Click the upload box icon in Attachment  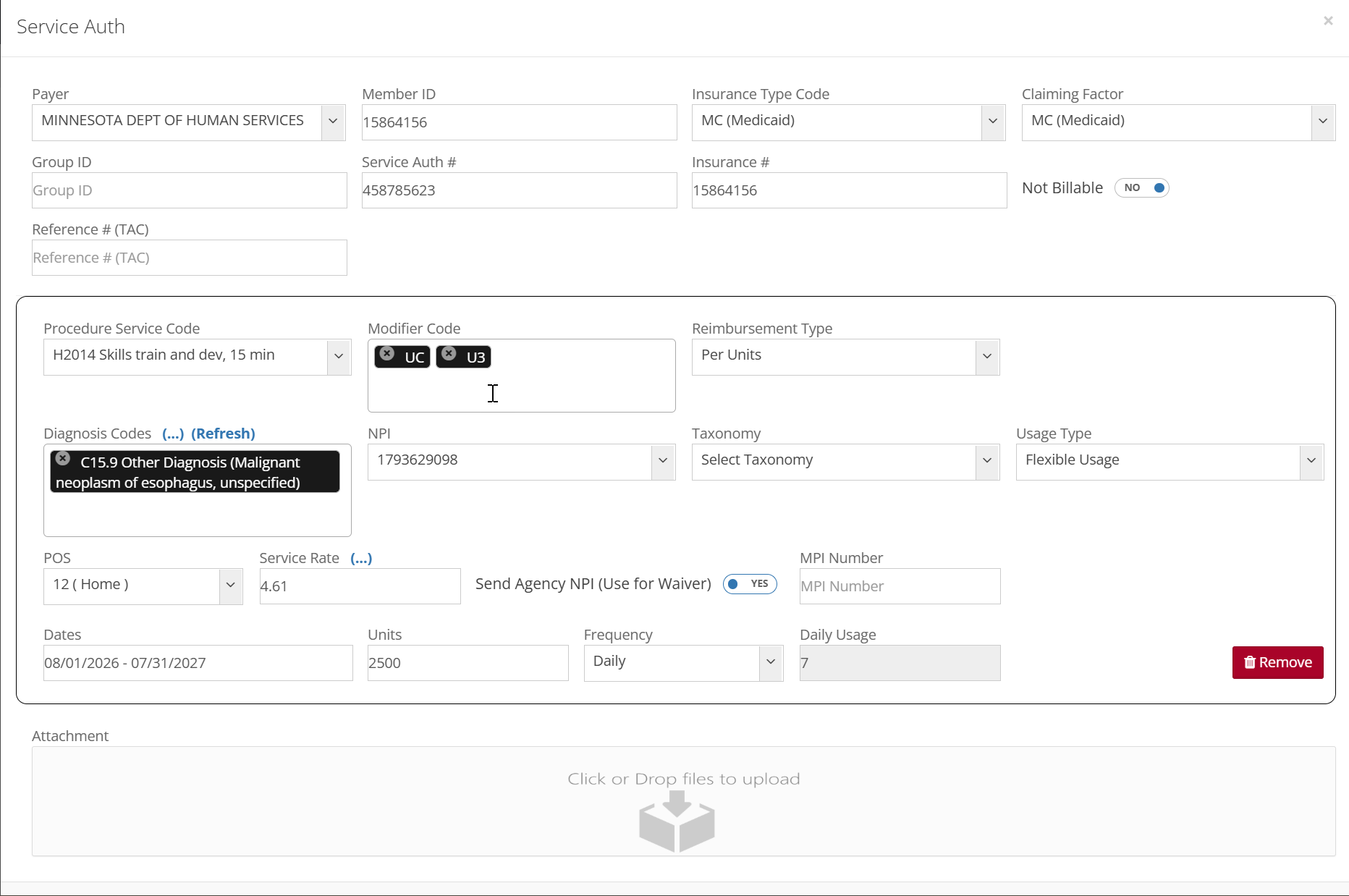(x=677, y=821)
